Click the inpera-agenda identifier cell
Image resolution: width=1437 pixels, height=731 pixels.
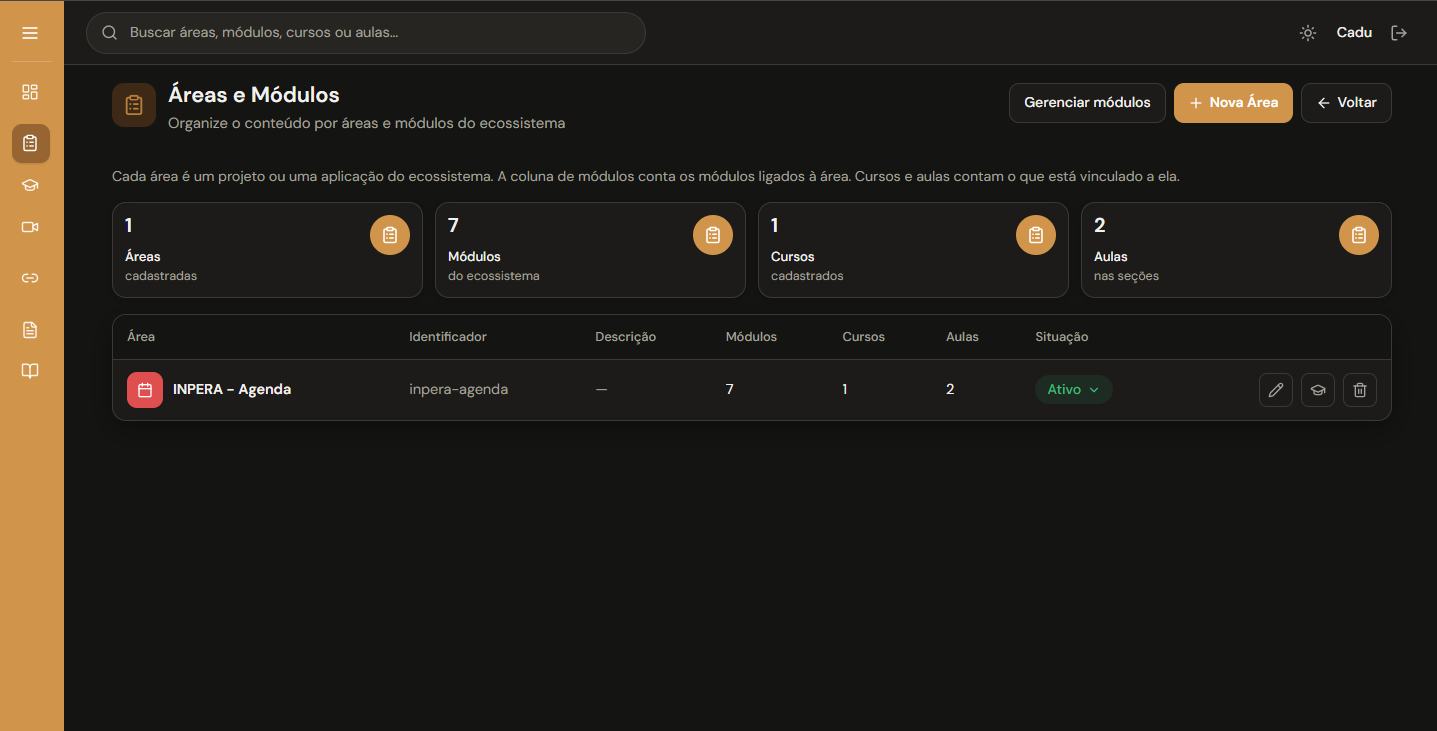point(459,390)
